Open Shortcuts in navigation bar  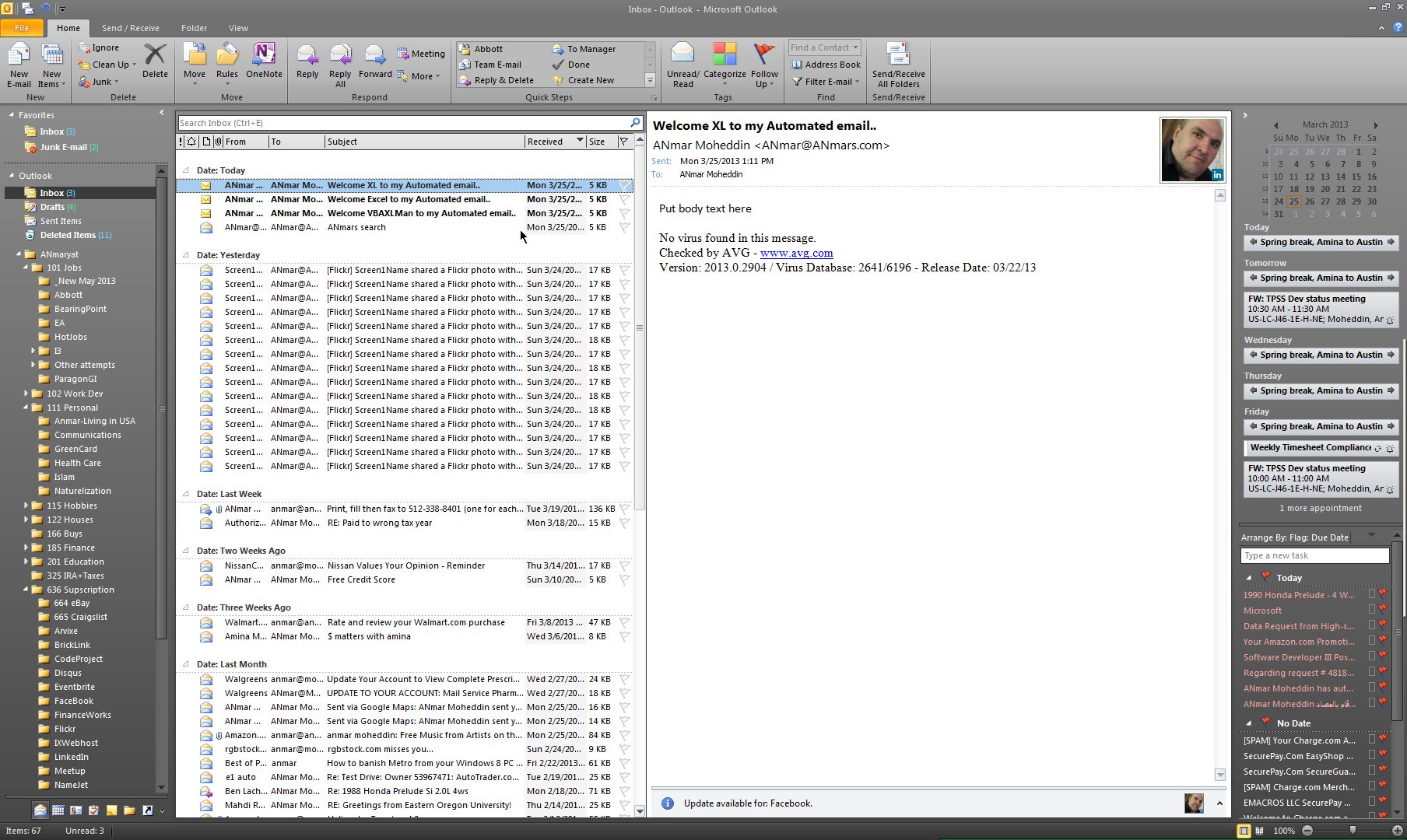click(x=147, y=810)
